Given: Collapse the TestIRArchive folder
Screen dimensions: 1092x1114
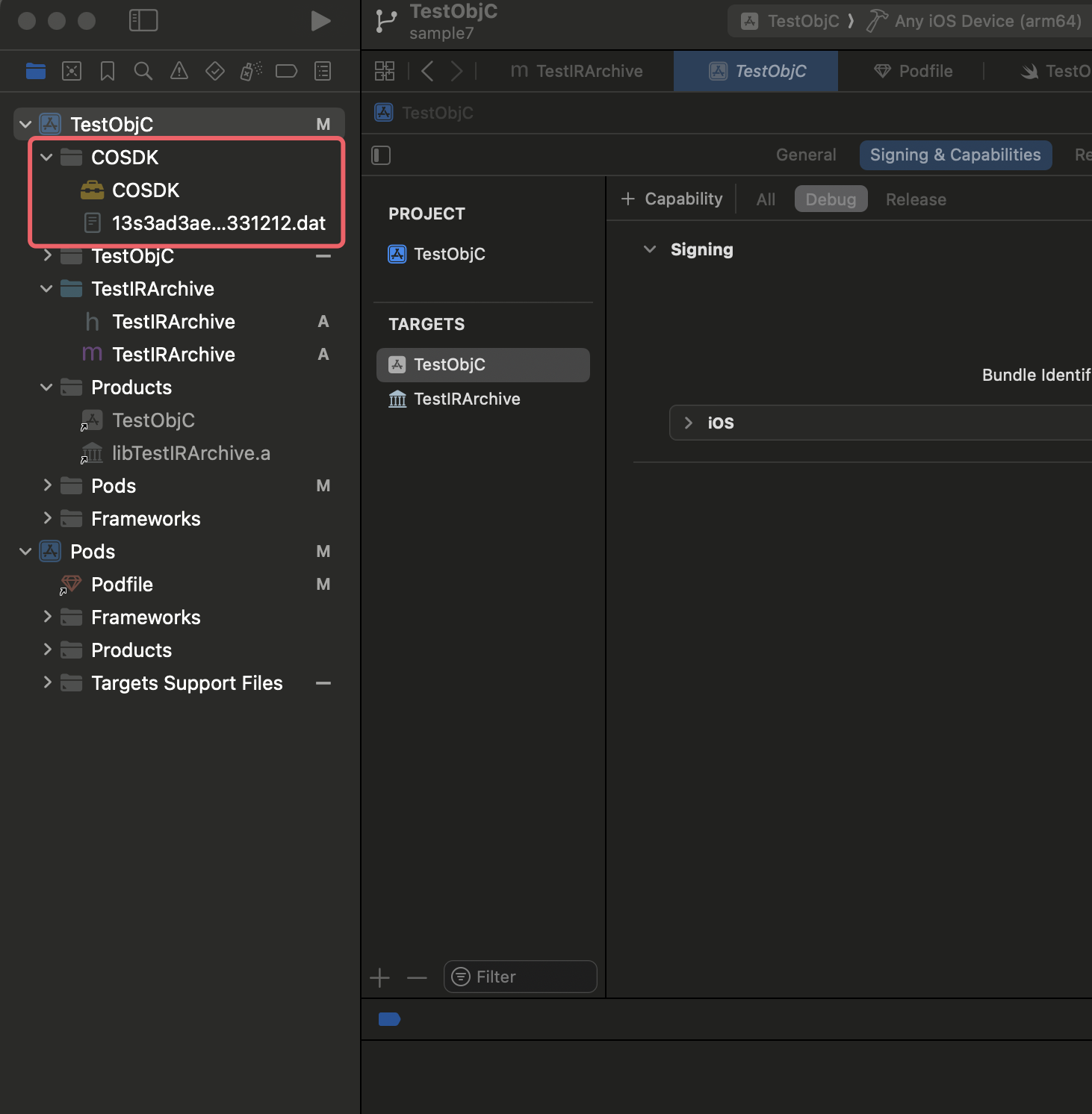Looking at the screenshot, I should click(46, 288).
